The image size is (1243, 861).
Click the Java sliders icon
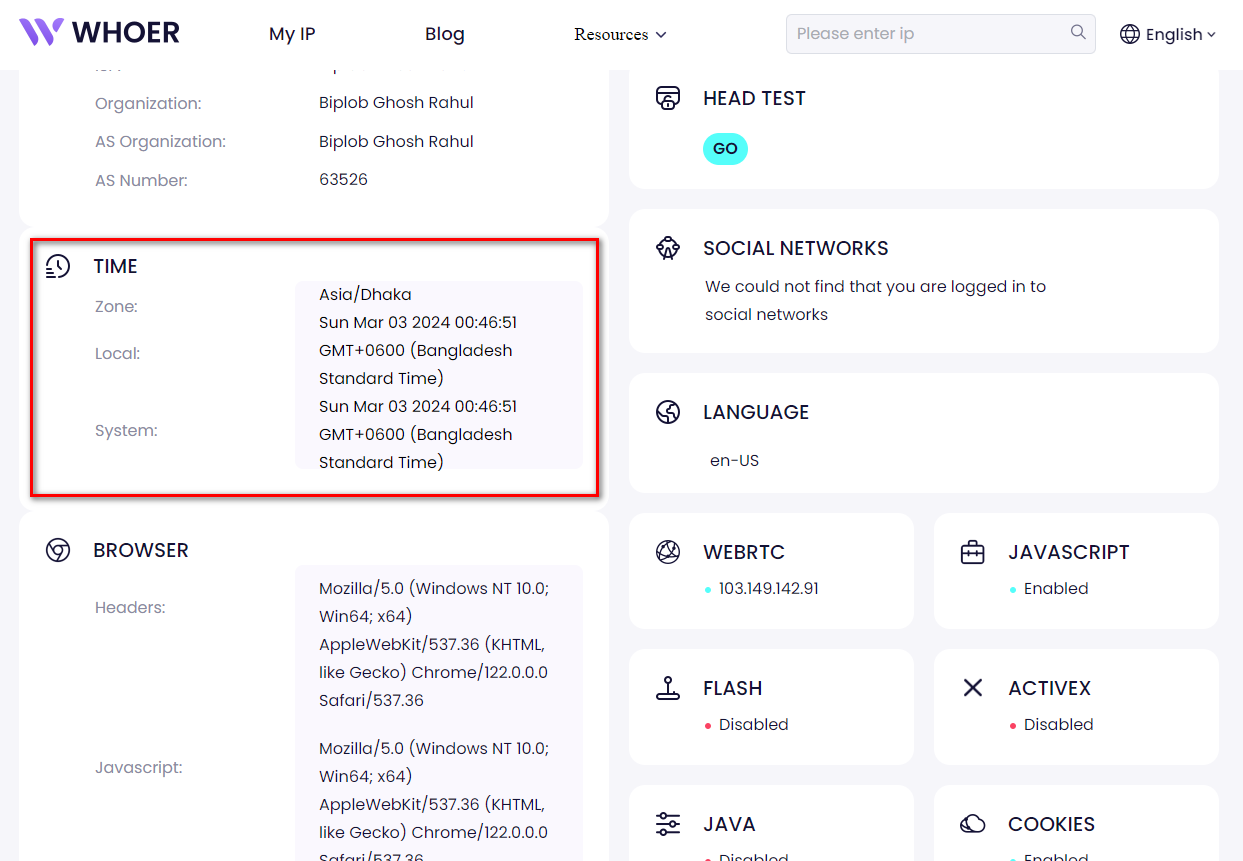pyautogui.click(x=667, y=824)
